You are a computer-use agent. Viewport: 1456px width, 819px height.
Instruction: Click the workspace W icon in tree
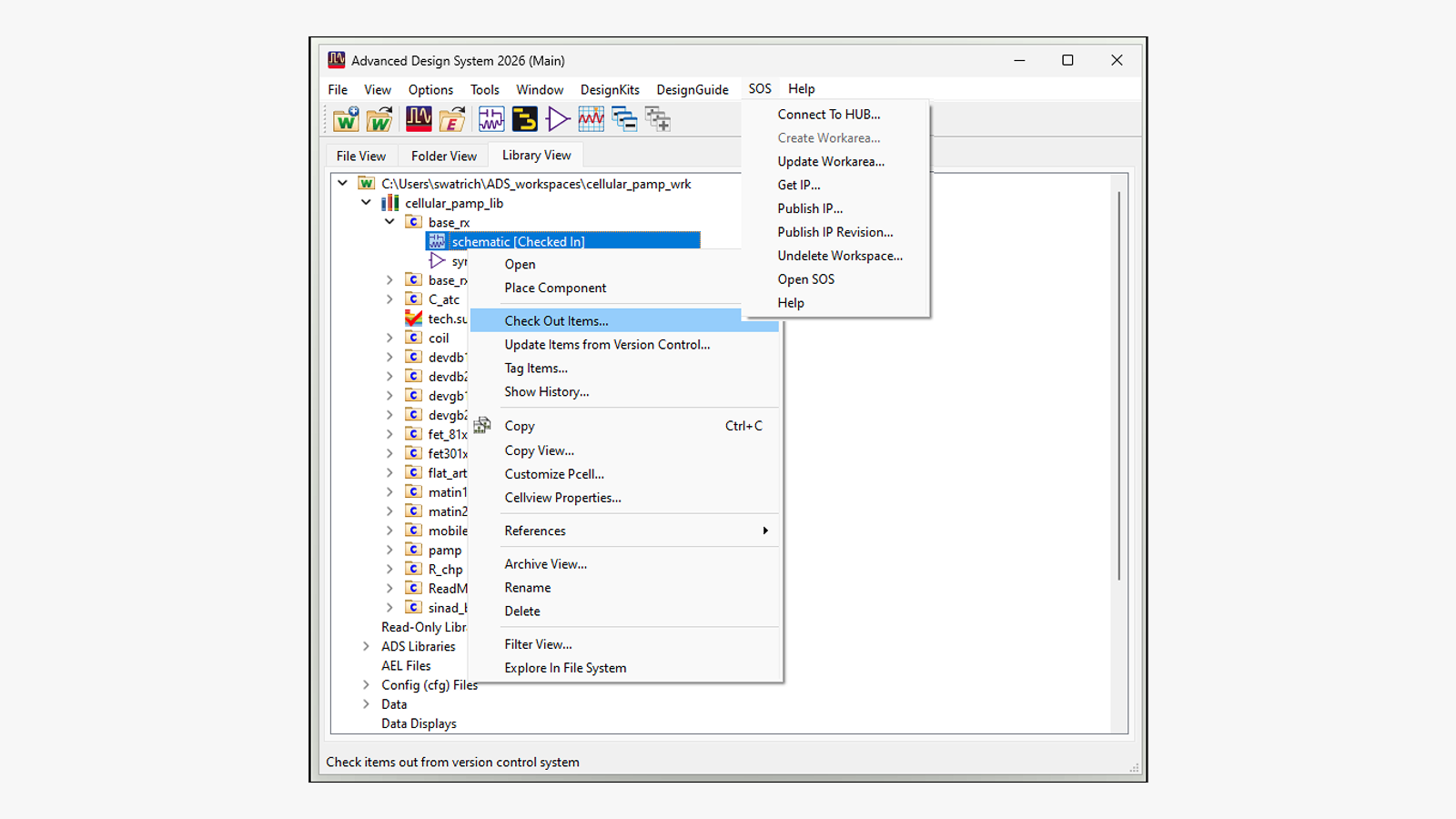point(366,184)
